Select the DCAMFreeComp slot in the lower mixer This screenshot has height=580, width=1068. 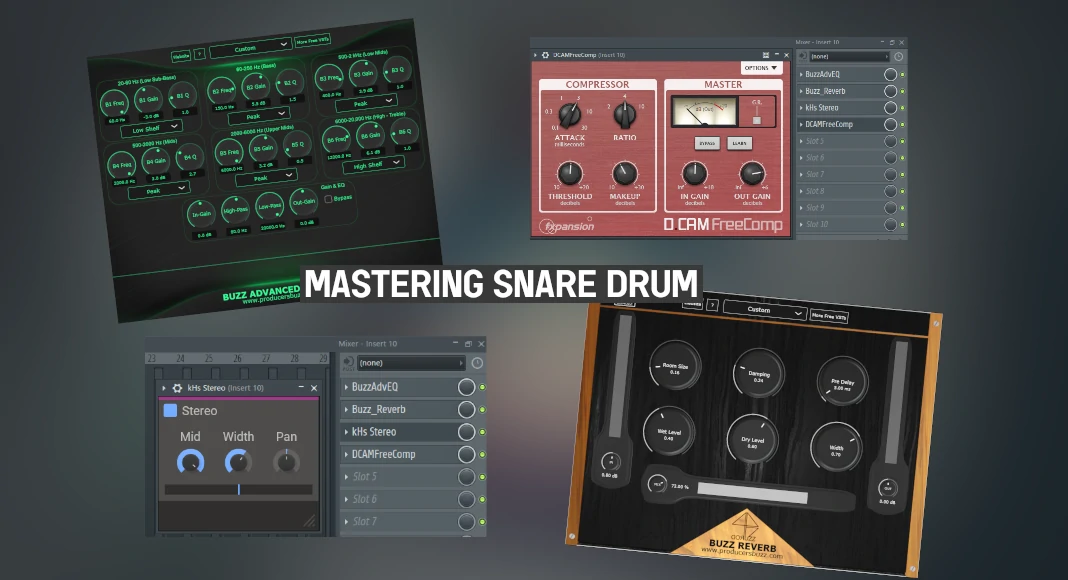click(397, 454)
